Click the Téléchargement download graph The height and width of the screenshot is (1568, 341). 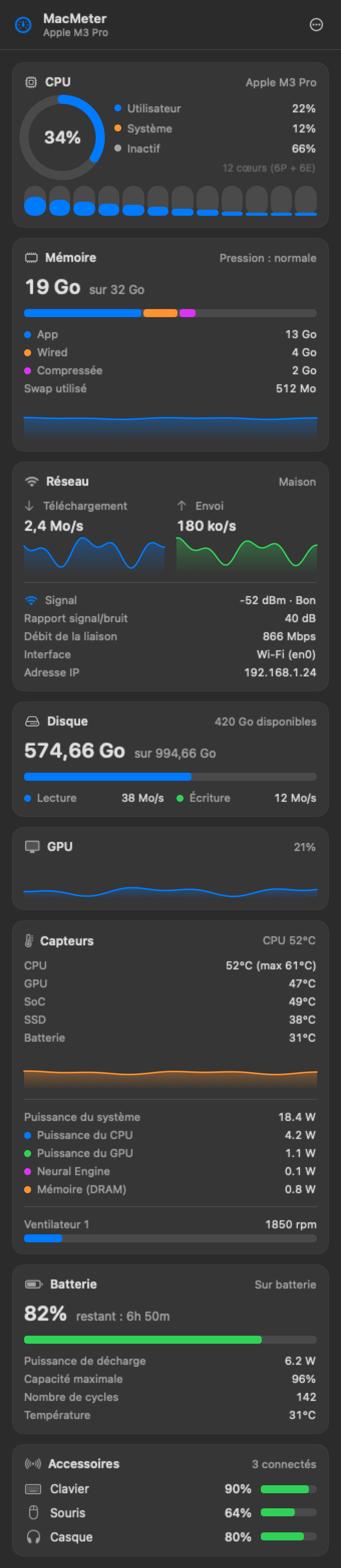[94, 554]
